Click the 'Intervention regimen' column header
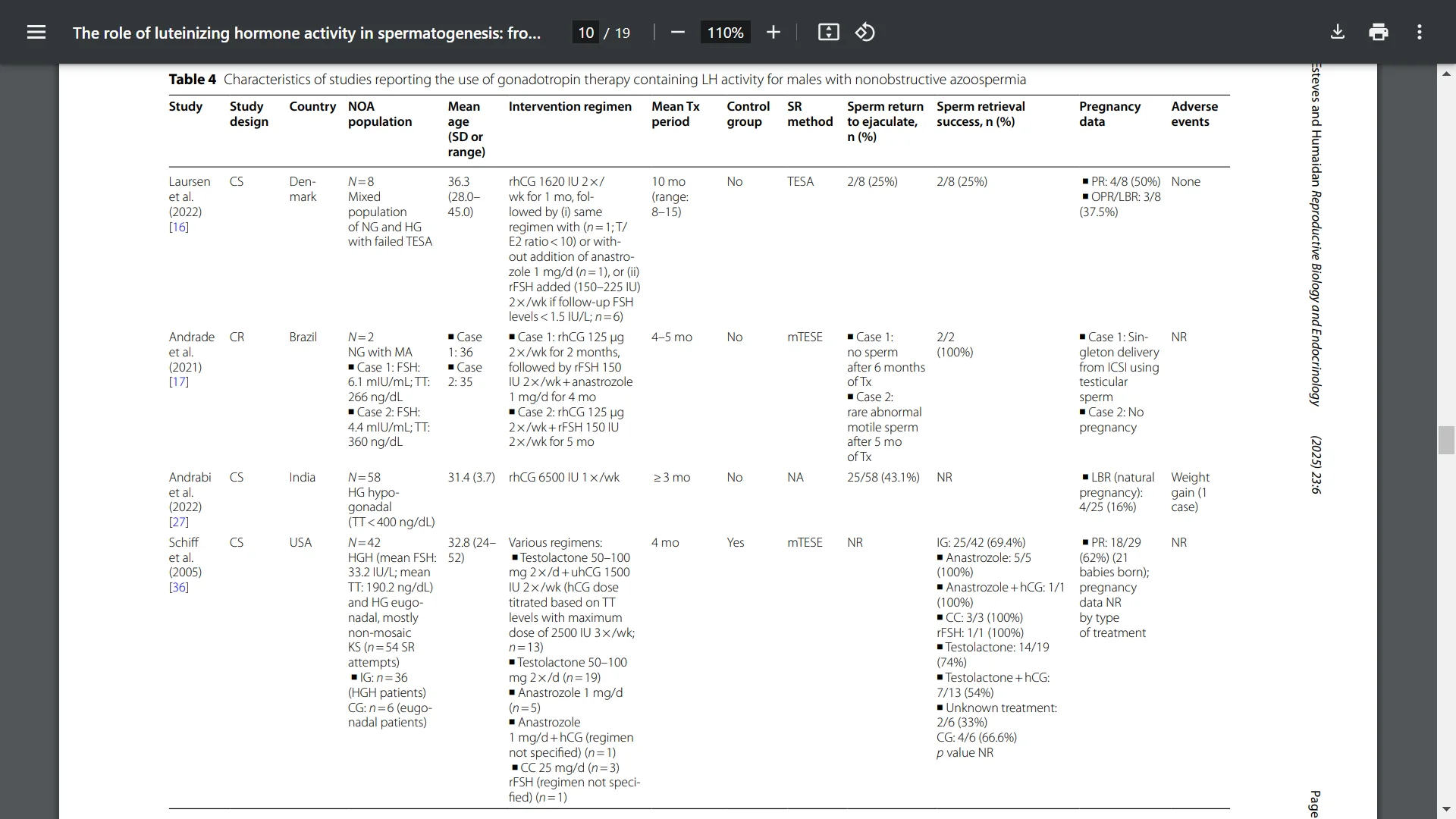 (x=570, y=106)
